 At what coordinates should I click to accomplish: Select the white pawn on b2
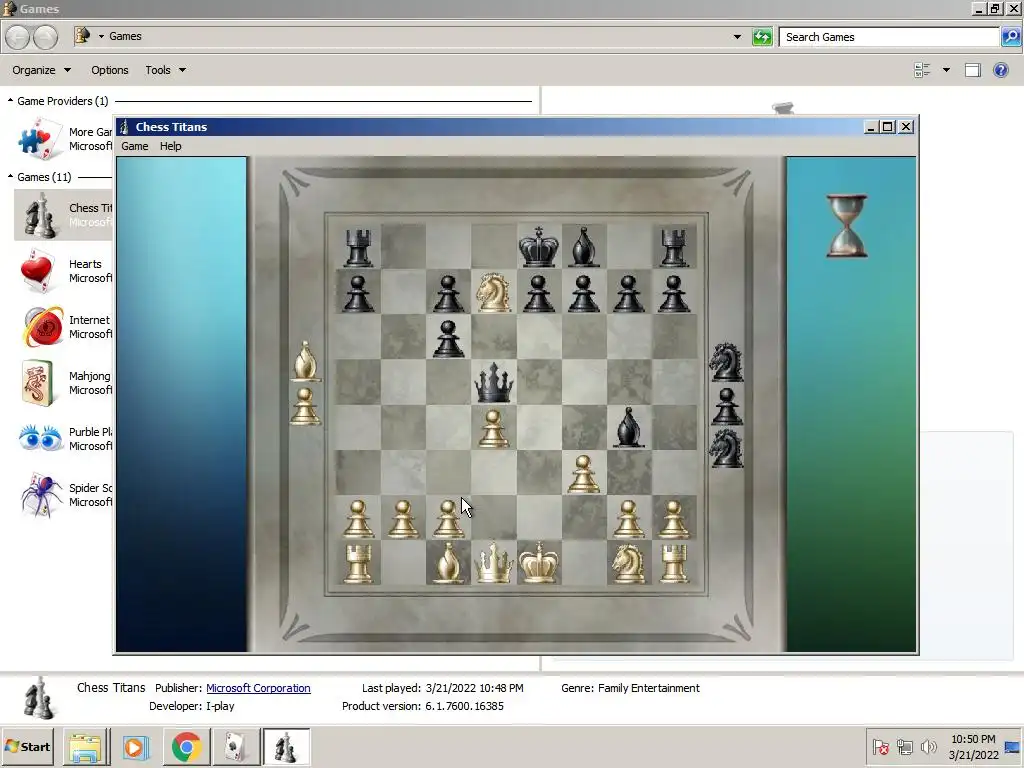click(x=403, y=519)
